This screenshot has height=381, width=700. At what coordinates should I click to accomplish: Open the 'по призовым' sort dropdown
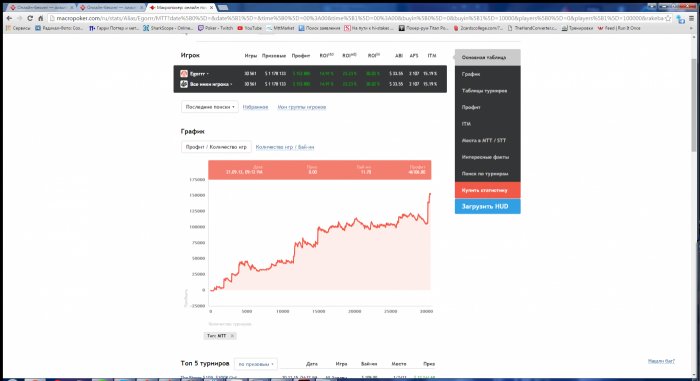(256, 364)
